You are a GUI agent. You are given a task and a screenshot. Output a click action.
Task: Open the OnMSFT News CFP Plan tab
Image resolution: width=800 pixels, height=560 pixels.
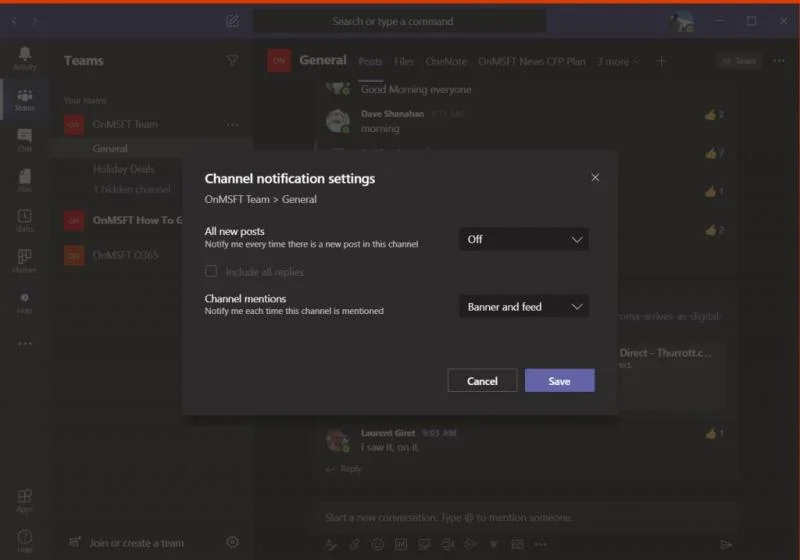(x=532, y=62)
